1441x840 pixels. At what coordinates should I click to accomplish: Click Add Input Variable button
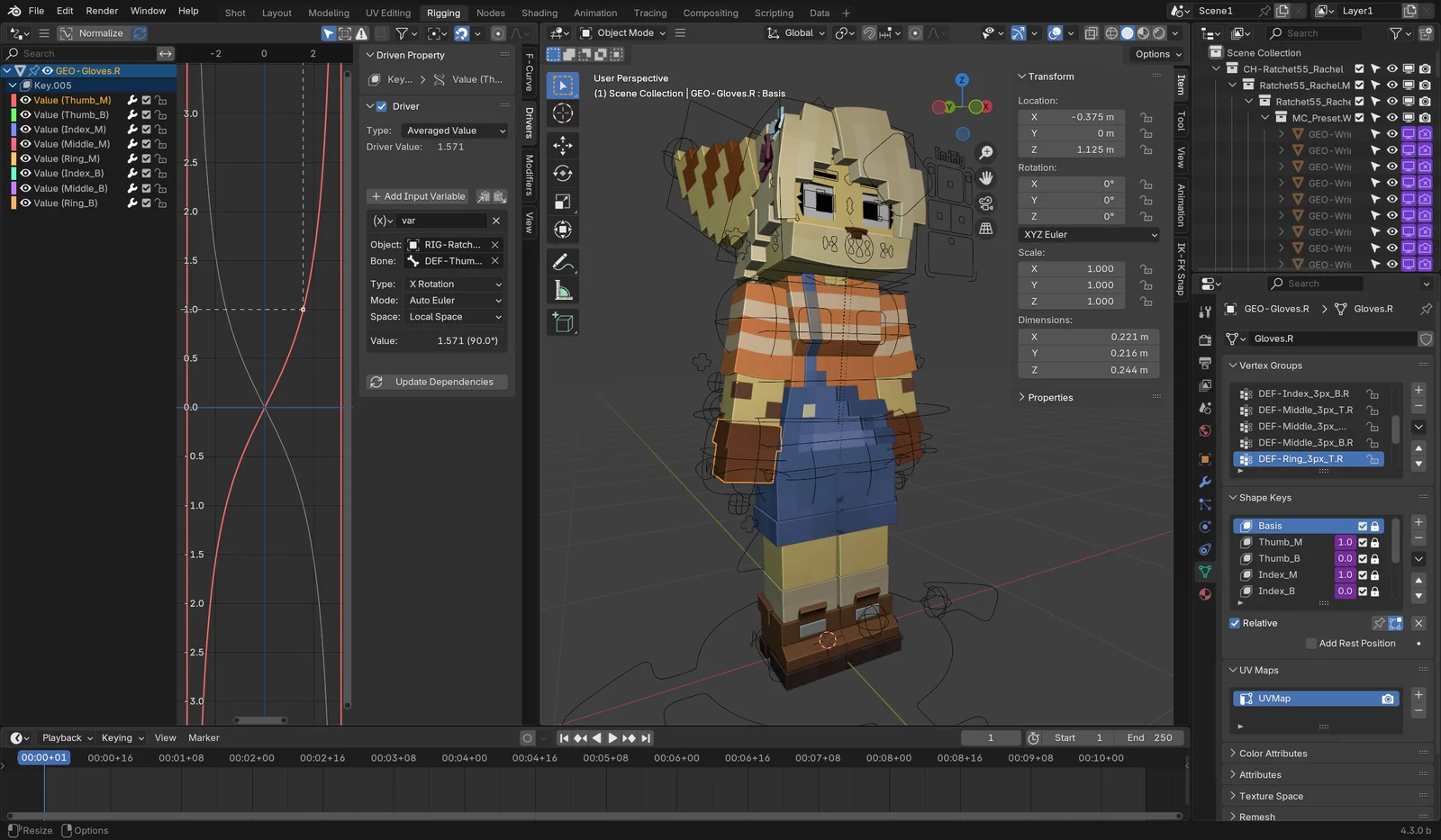coord(418,196)
